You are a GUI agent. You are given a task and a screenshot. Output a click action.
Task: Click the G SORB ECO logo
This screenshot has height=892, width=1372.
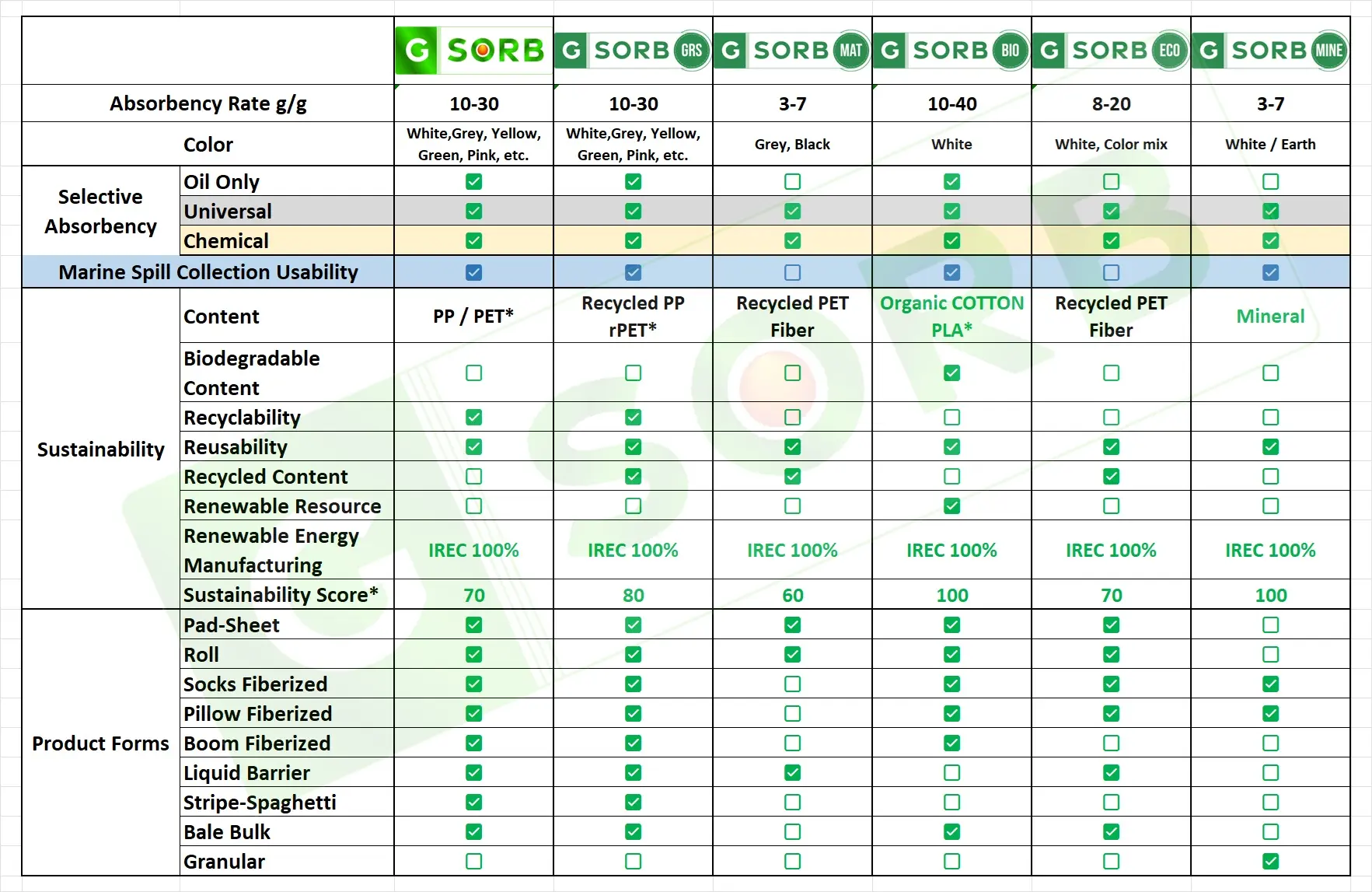1111,51
